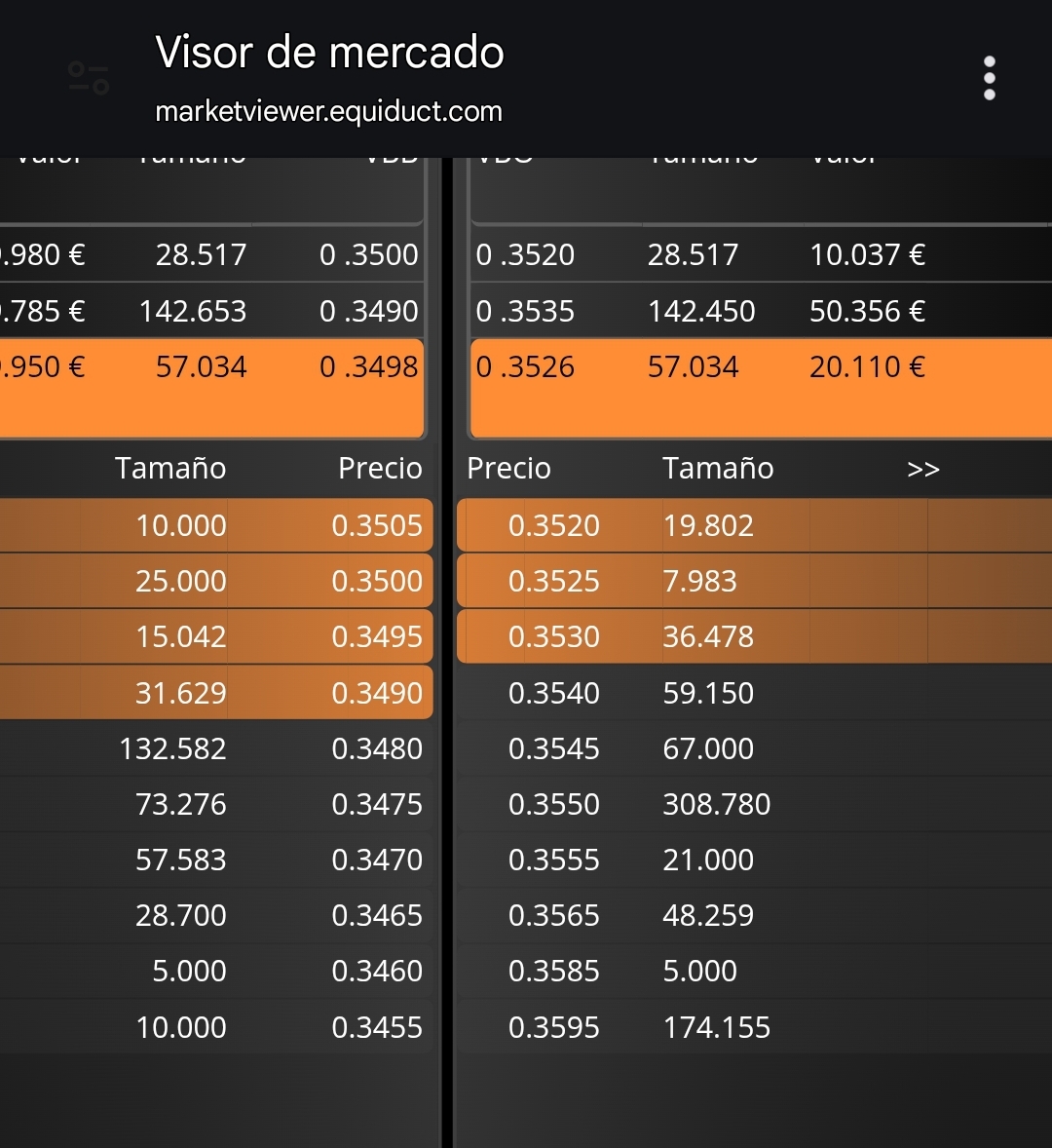Select VBB row at 0.3490 size 142.653
This screenshot has width=1052, height=1148.
tap(212, 311)
